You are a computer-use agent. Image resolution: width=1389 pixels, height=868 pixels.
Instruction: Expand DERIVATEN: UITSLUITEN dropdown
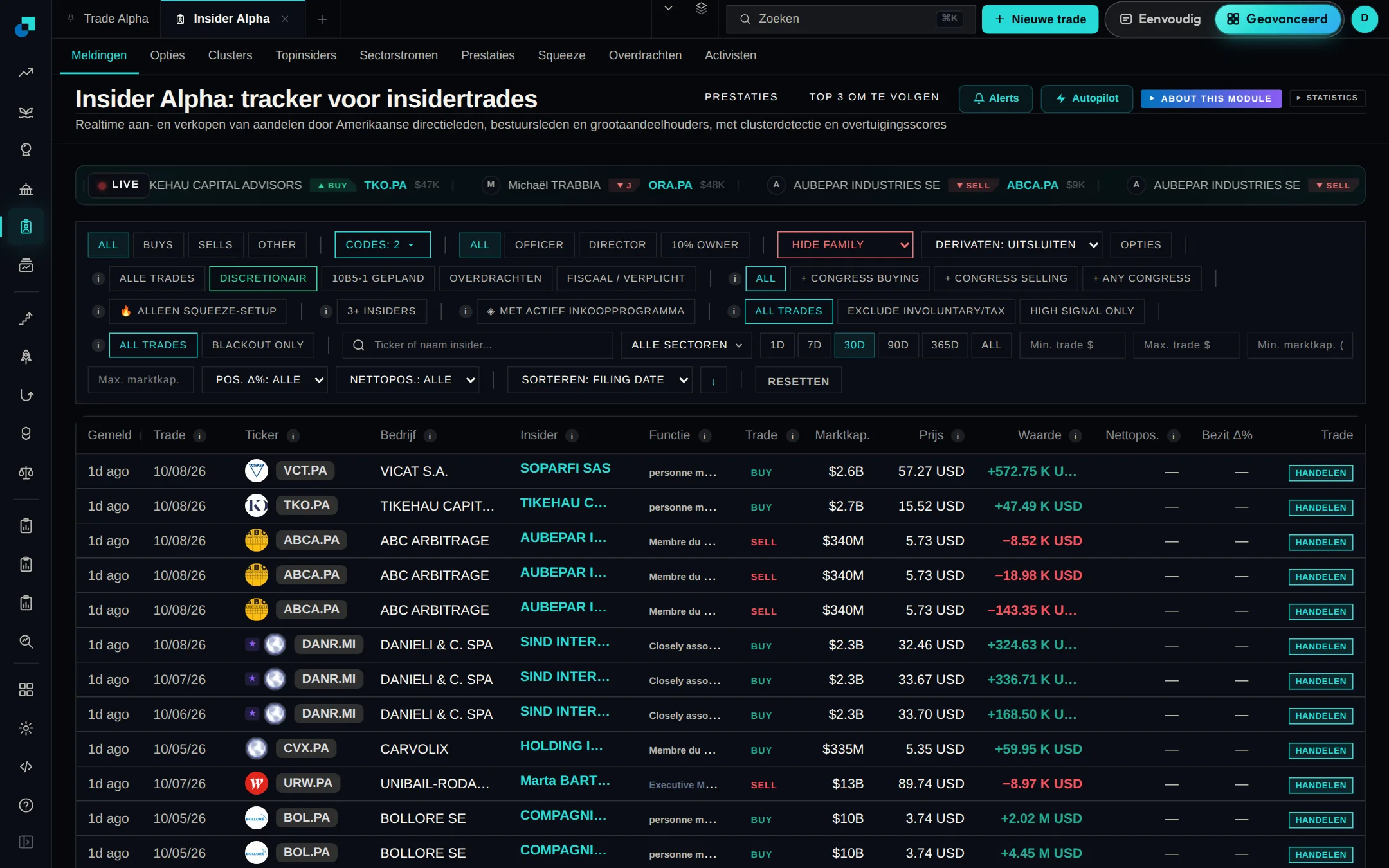pos(1012,245)
